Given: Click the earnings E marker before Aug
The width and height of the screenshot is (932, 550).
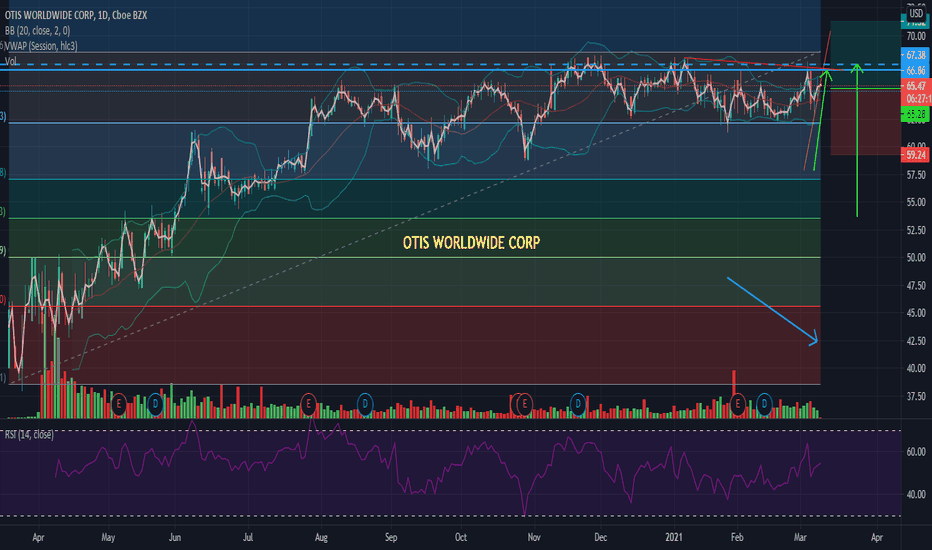Looking at the screenshot, I should click(308, 404).
